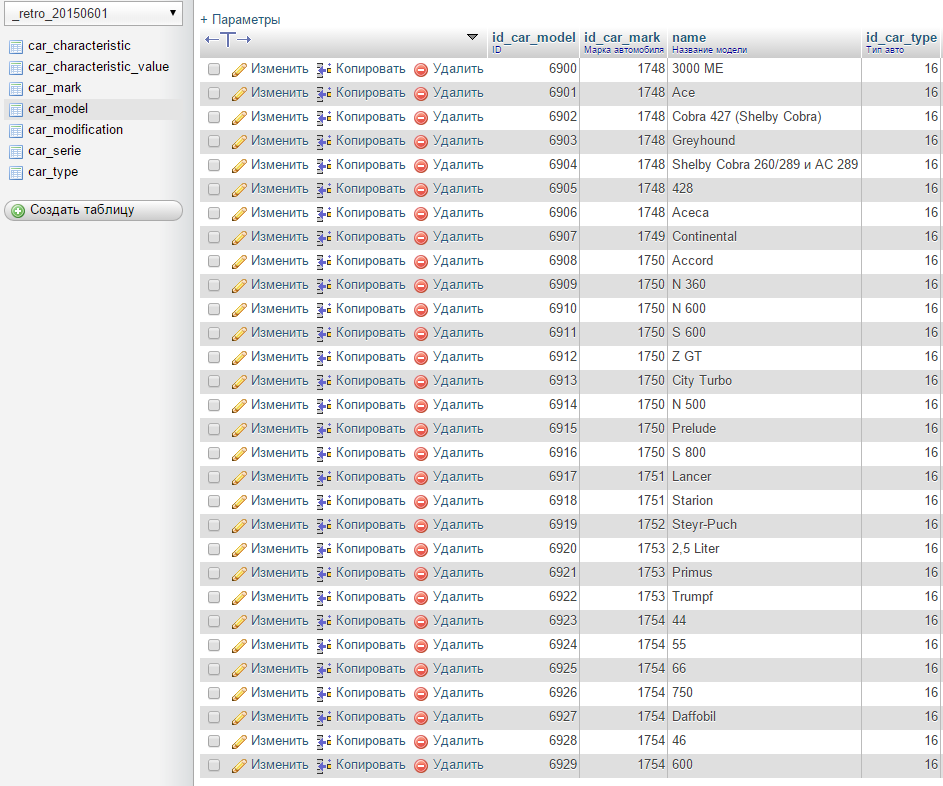Open the car_serie table icon
Viewport: 943px width, 786px height.
point(16,152)
